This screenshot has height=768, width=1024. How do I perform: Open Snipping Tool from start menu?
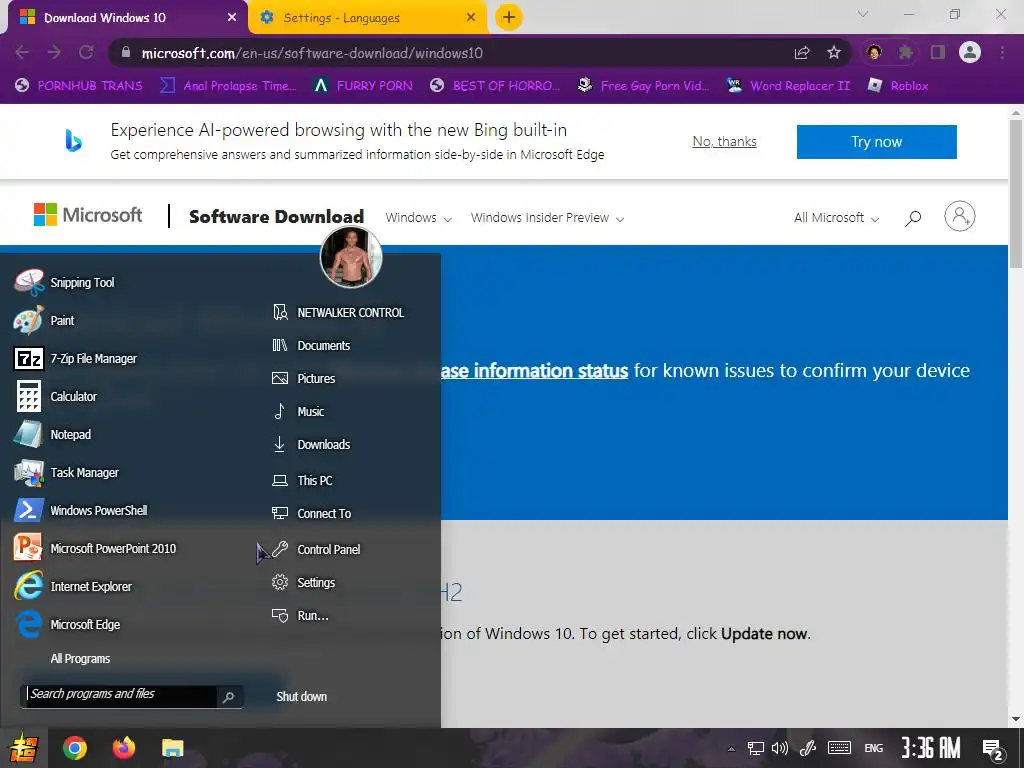tap(64, 283)
